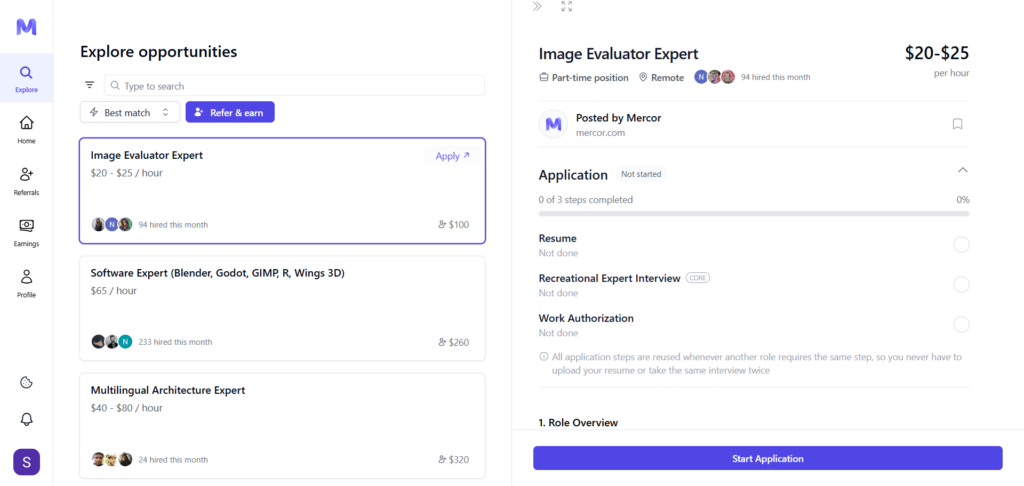
Task: Click the application progress bar
Action: [x=753, y=214]
